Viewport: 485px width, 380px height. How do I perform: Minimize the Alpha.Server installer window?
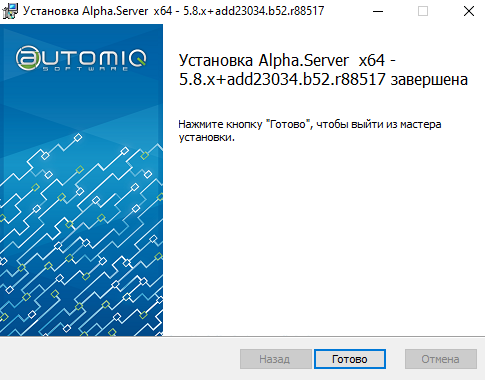pyautogui.click(x=378, y=11)
